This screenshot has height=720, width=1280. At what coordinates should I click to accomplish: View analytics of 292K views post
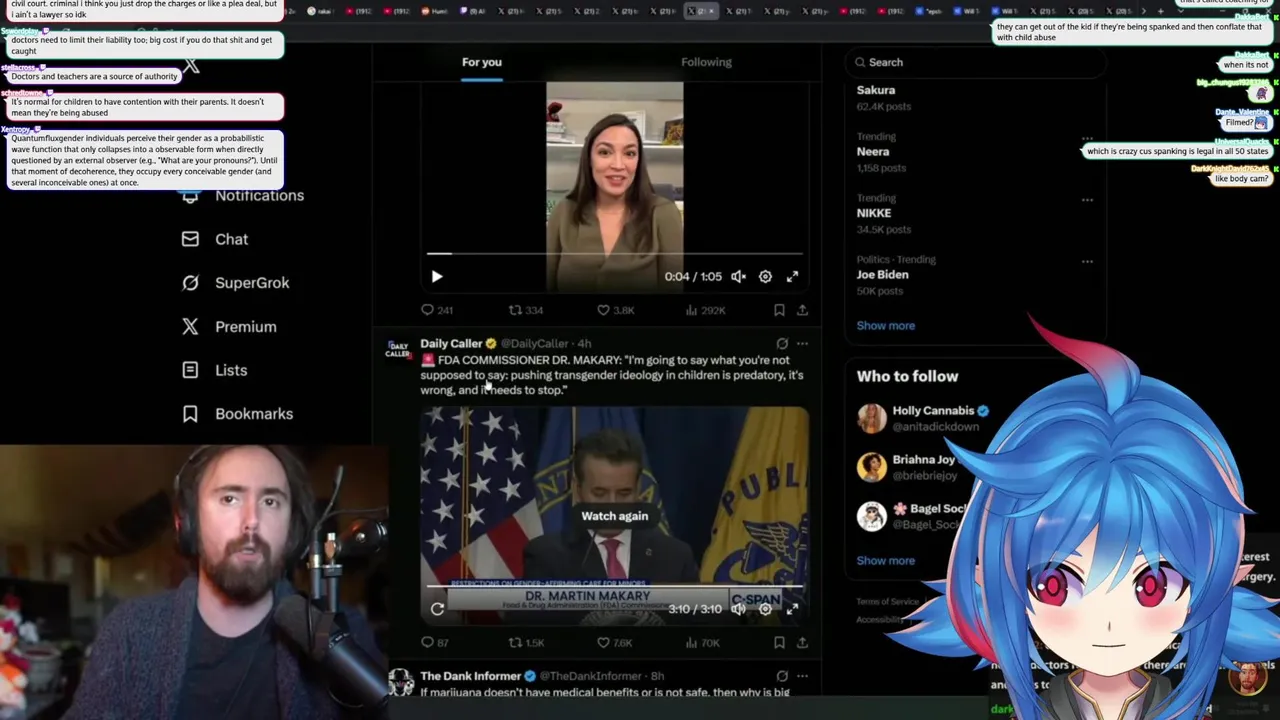tap(705, 310)
